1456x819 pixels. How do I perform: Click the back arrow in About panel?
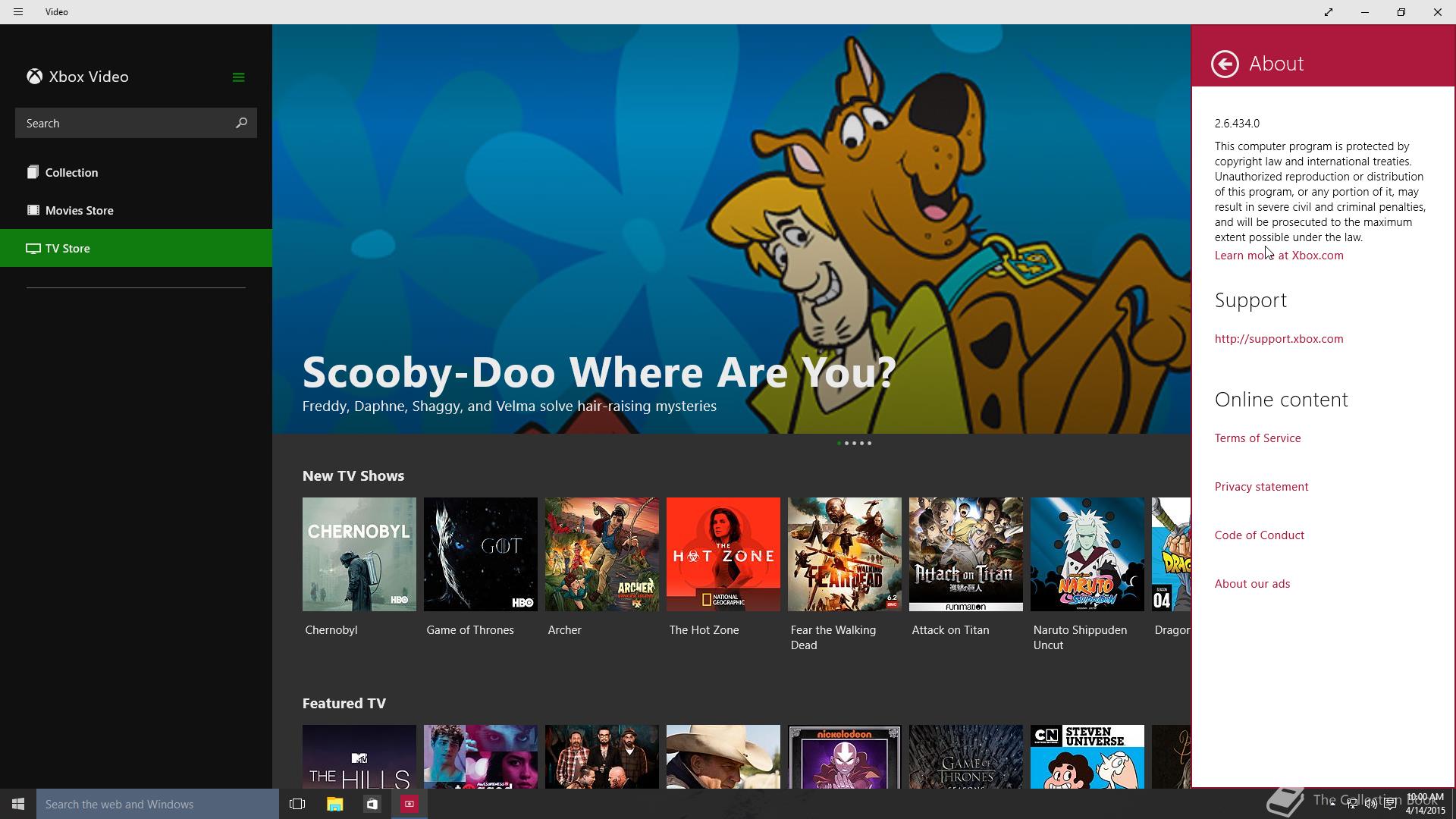coord(1225,64)
